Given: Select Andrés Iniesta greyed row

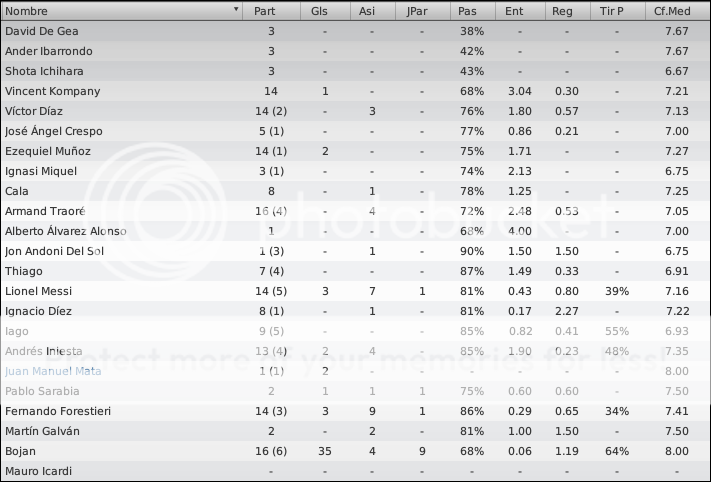Looking at the screenshot, I should [x=356, y=351].
